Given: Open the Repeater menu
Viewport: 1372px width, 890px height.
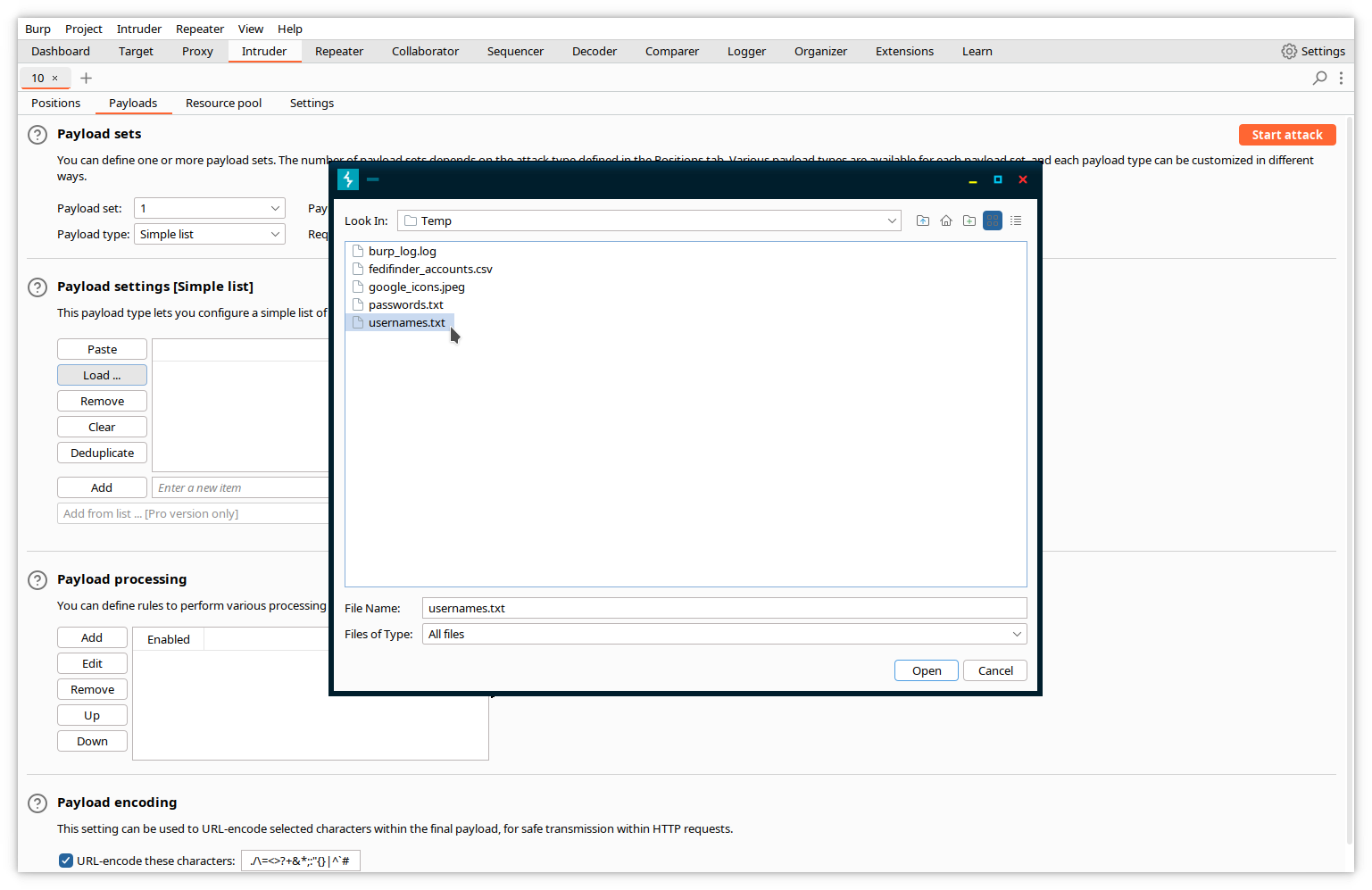Looking at the screenshot, I should (x=199, y=28).
